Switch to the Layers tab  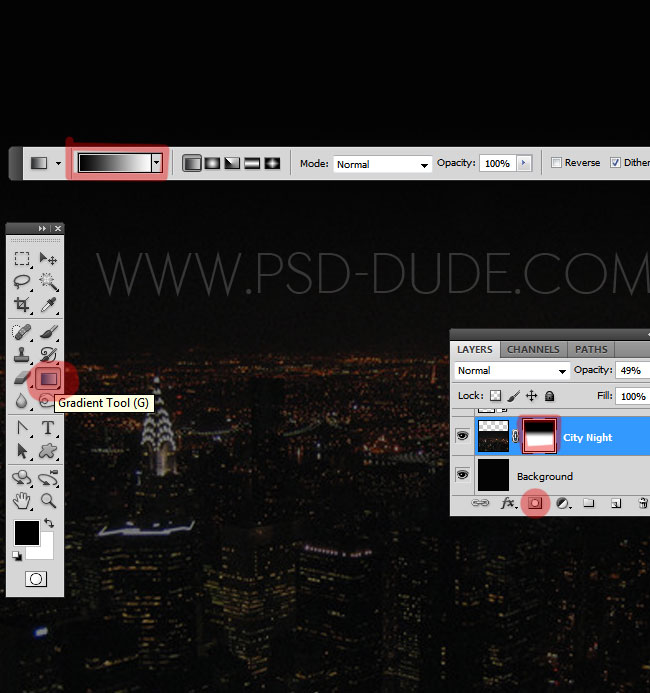coord(475,349)
